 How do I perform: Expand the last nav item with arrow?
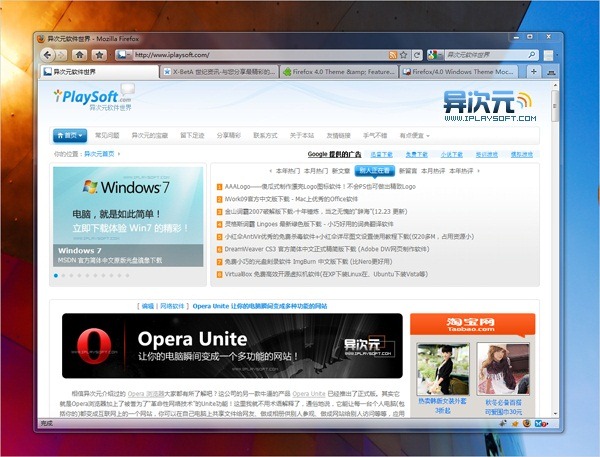[414, 135]
